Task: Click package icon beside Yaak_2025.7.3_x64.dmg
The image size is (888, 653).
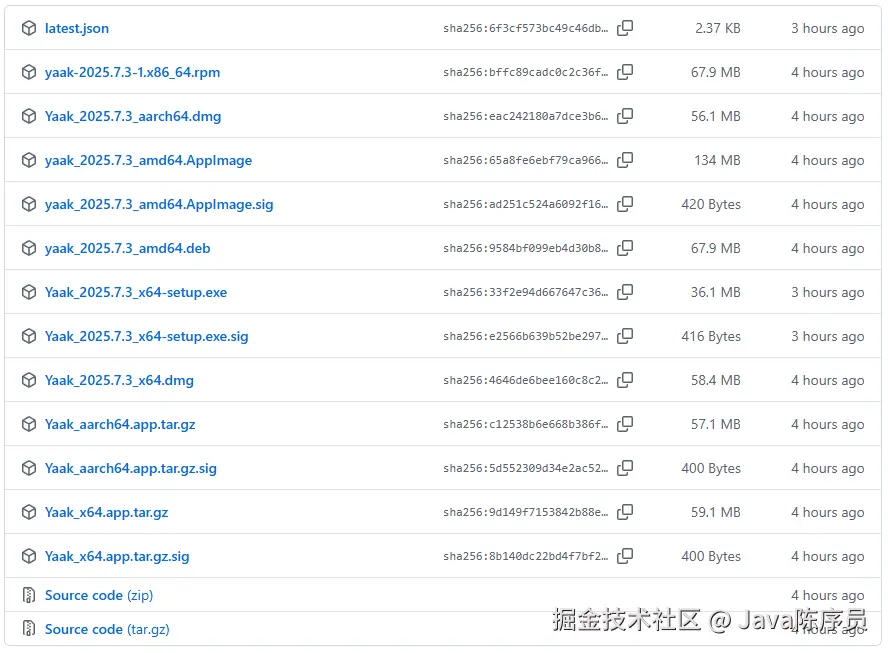Action: click(29, 380)
